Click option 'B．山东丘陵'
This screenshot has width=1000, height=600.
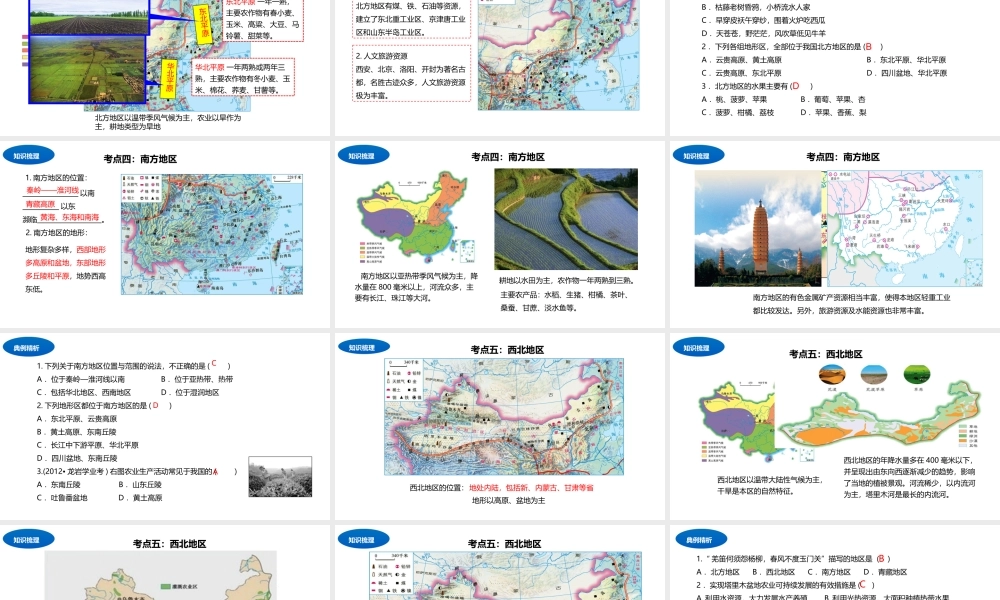[x=140, y=485]
